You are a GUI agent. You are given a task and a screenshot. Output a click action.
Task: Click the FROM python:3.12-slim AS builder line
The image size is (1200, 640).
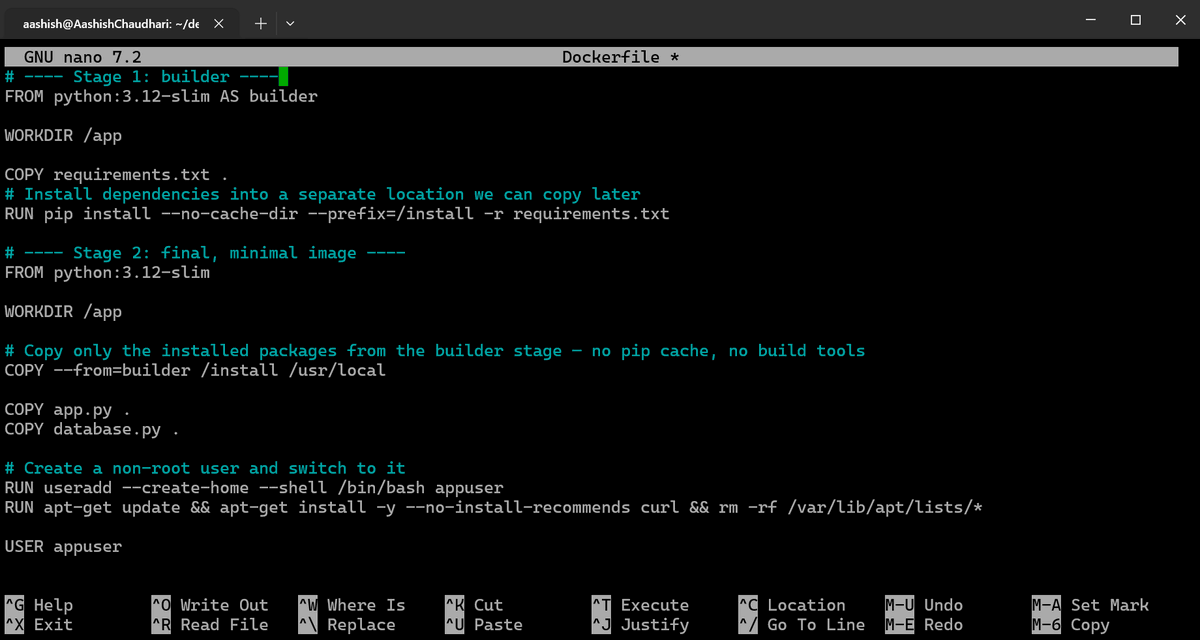(161, 97)
